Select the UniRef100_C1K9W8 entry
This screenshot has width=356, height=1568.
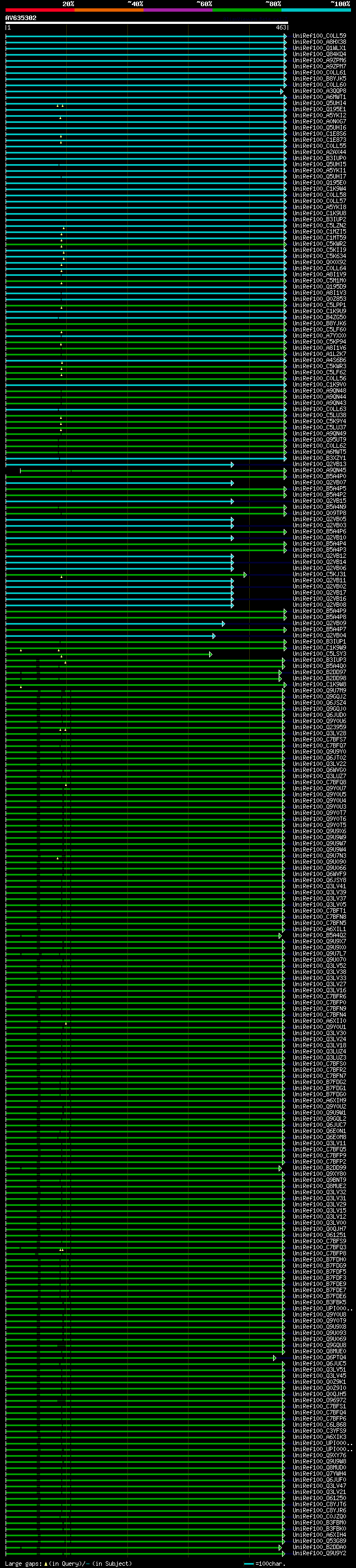319,685
